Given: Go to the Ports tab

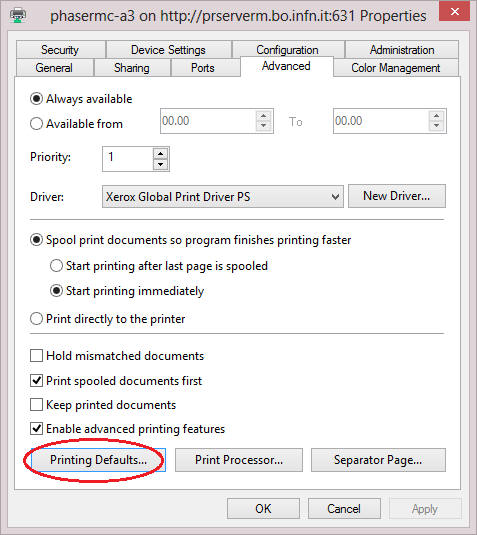Looking at the screenshot, I should pos(203,68).
